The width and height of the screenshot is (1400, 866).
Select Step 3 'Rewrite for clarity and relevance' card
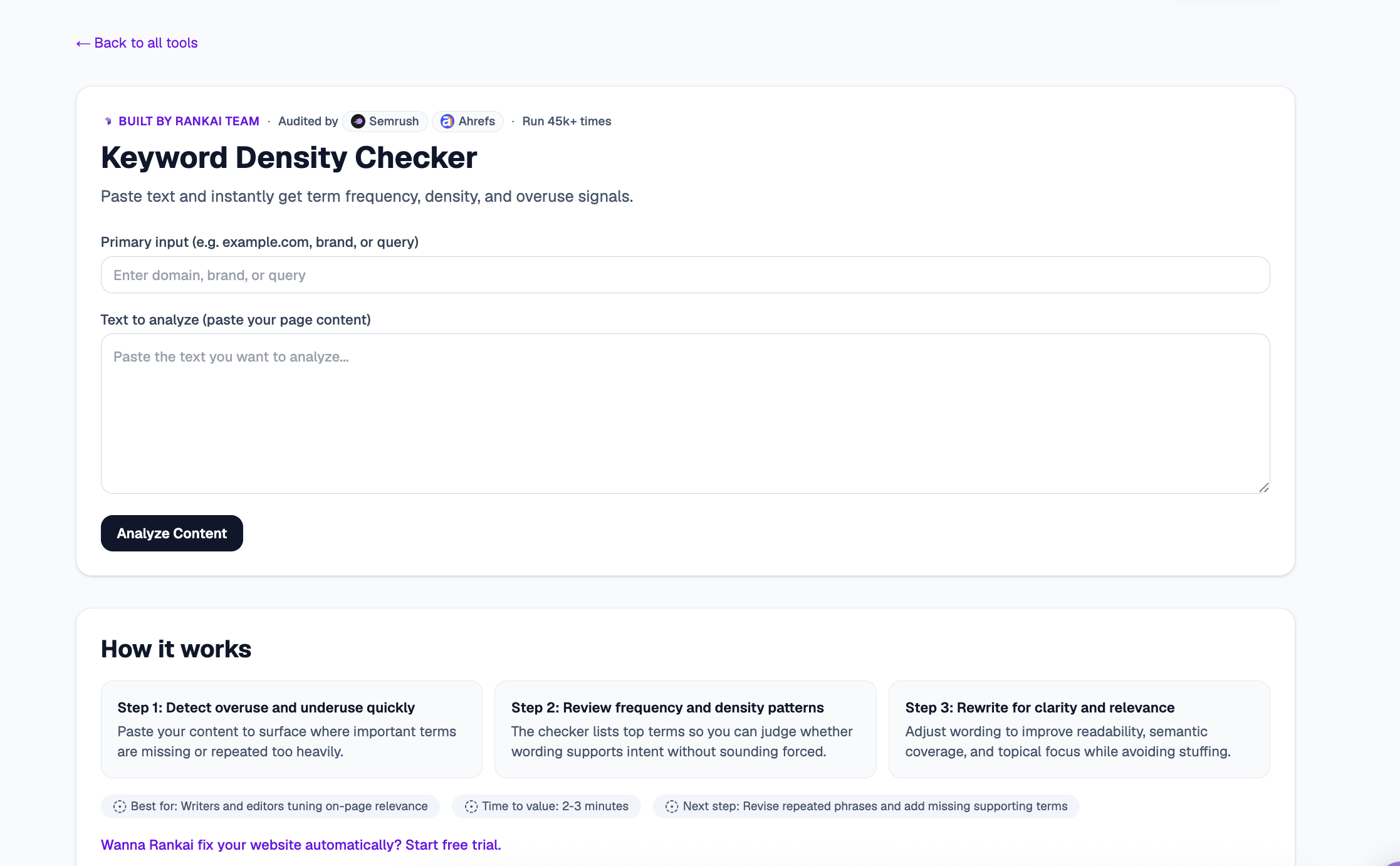click(x=1079, y=729)
